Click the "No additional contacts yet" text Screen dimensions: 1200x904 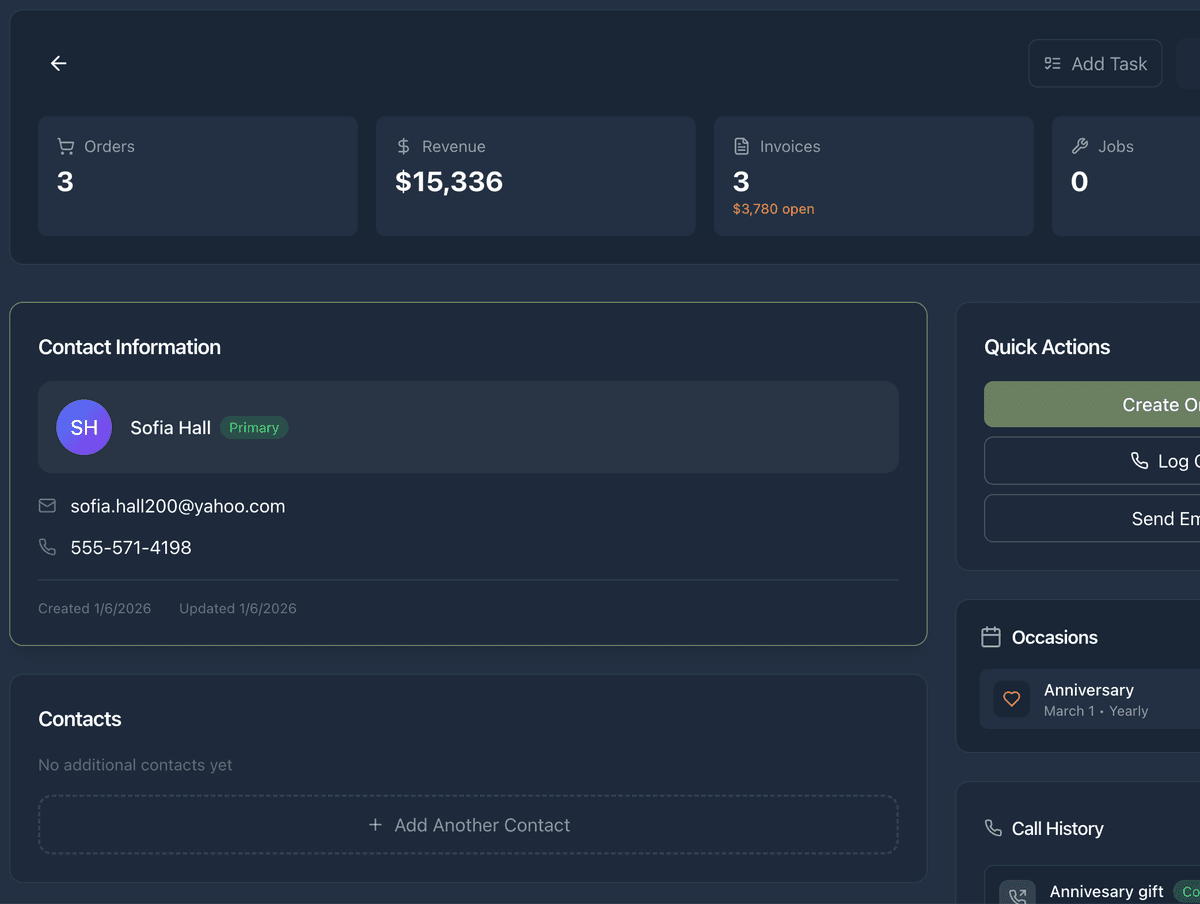pyautogui.click(x=135, y=765)
